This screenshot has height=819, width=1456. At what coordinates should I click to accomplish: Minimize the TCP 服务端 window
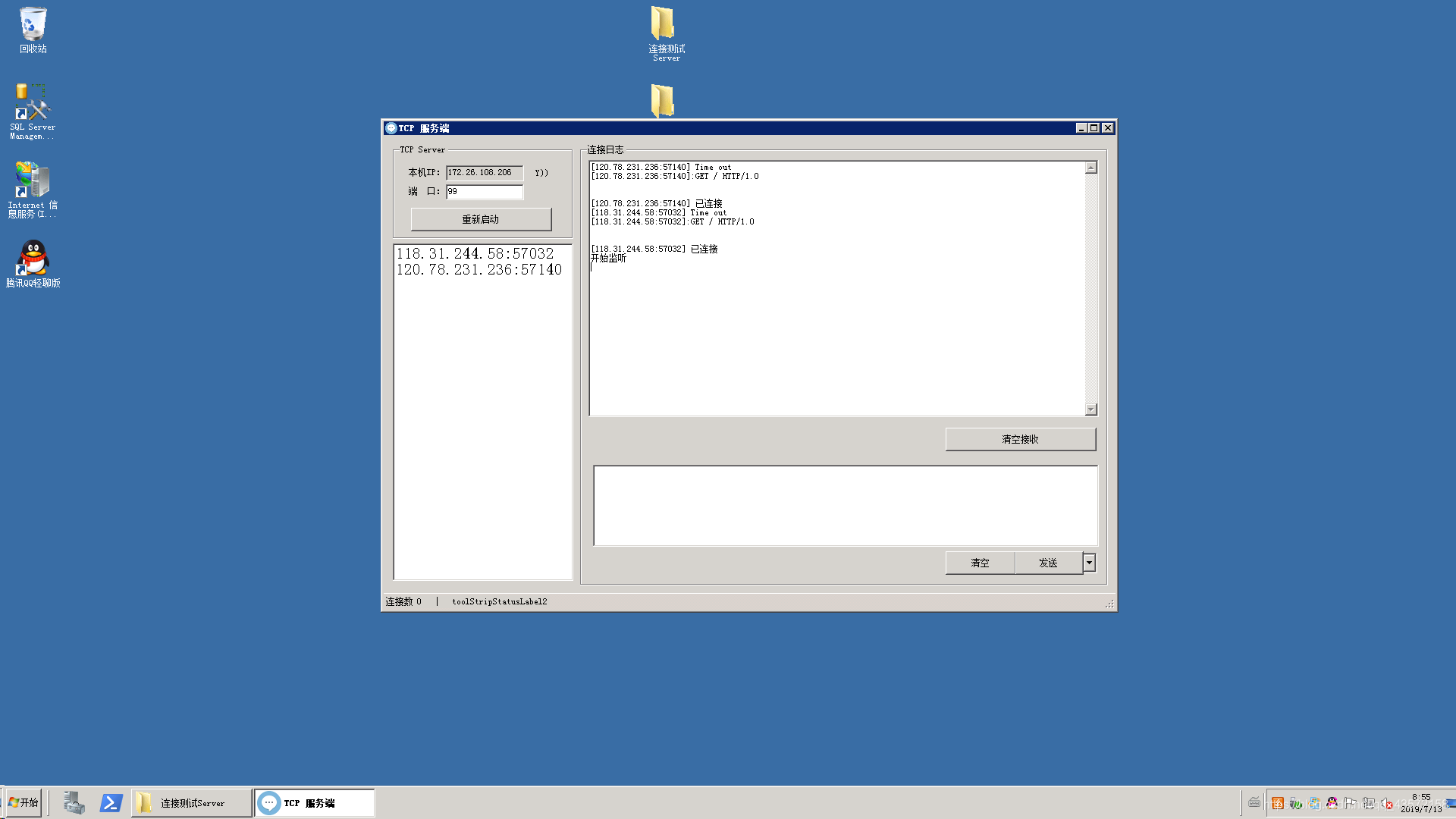point(1081,128)
